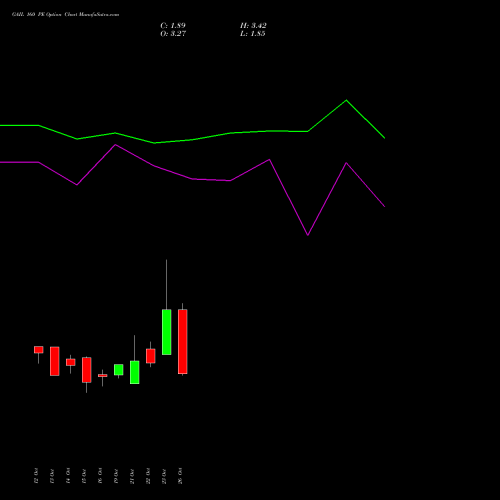Screen dimensions: 500x500
Task: Click the small red candlestick for 12 Oct
Action: tap(39, 350)
